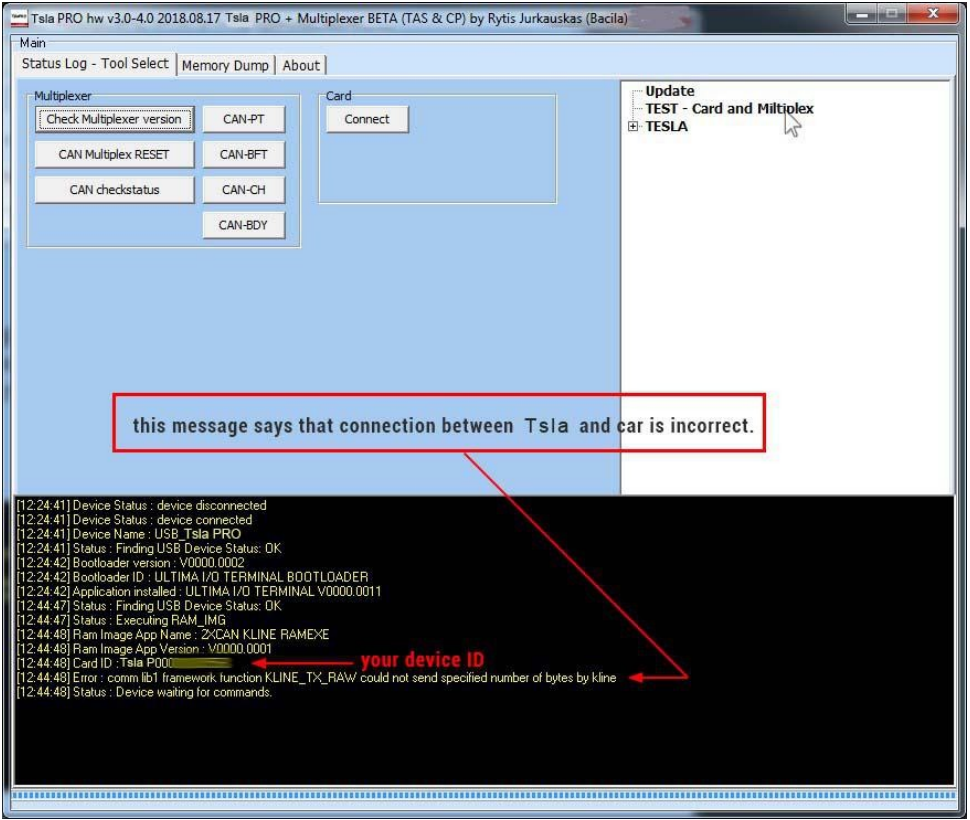The image size is (970, 820).
Task: Select TEST - Card and Miltiplex item
Action: pos(729,109)
